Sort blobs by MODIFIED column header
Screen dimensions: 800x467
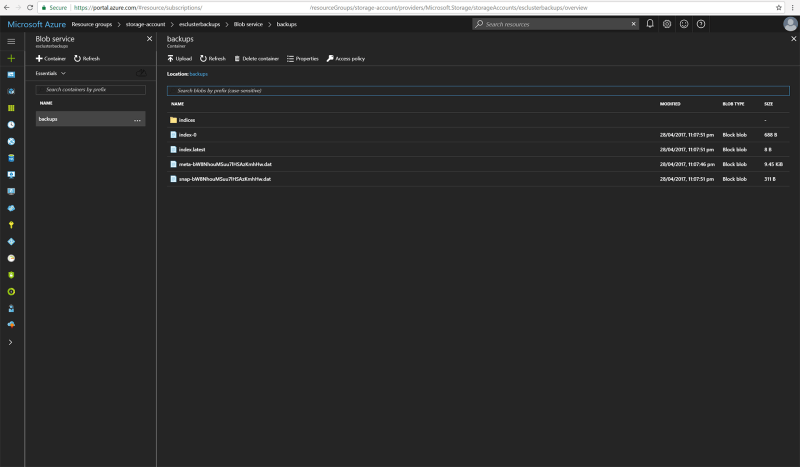point(670,104)
